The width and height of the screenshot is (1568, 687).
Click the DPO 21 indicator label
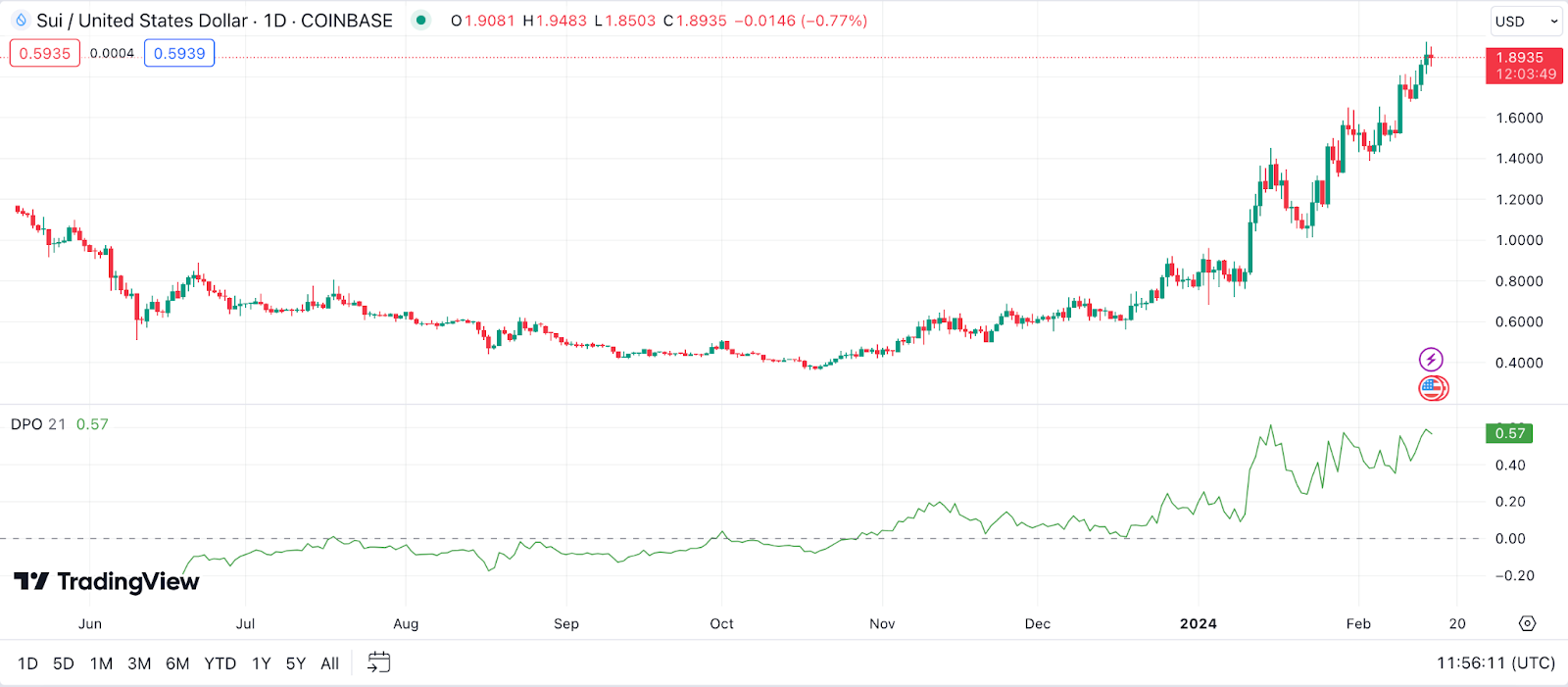click(38, 424)
